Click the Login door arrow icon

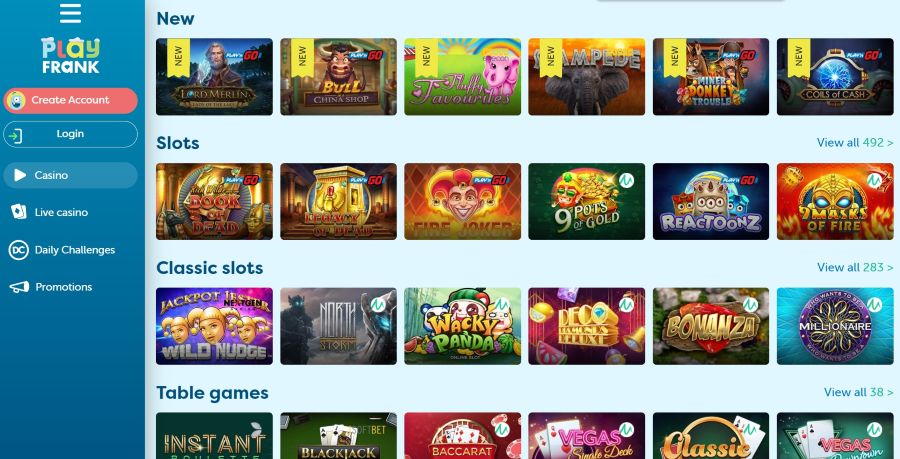pyautogui.click(x=15, y=135)
